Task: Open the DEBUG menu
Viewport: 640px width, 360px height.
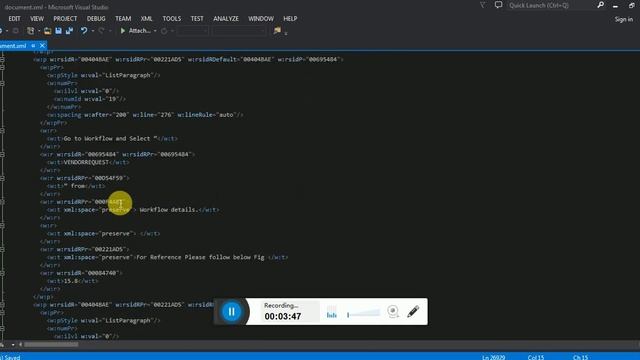Action: point(96,19)
